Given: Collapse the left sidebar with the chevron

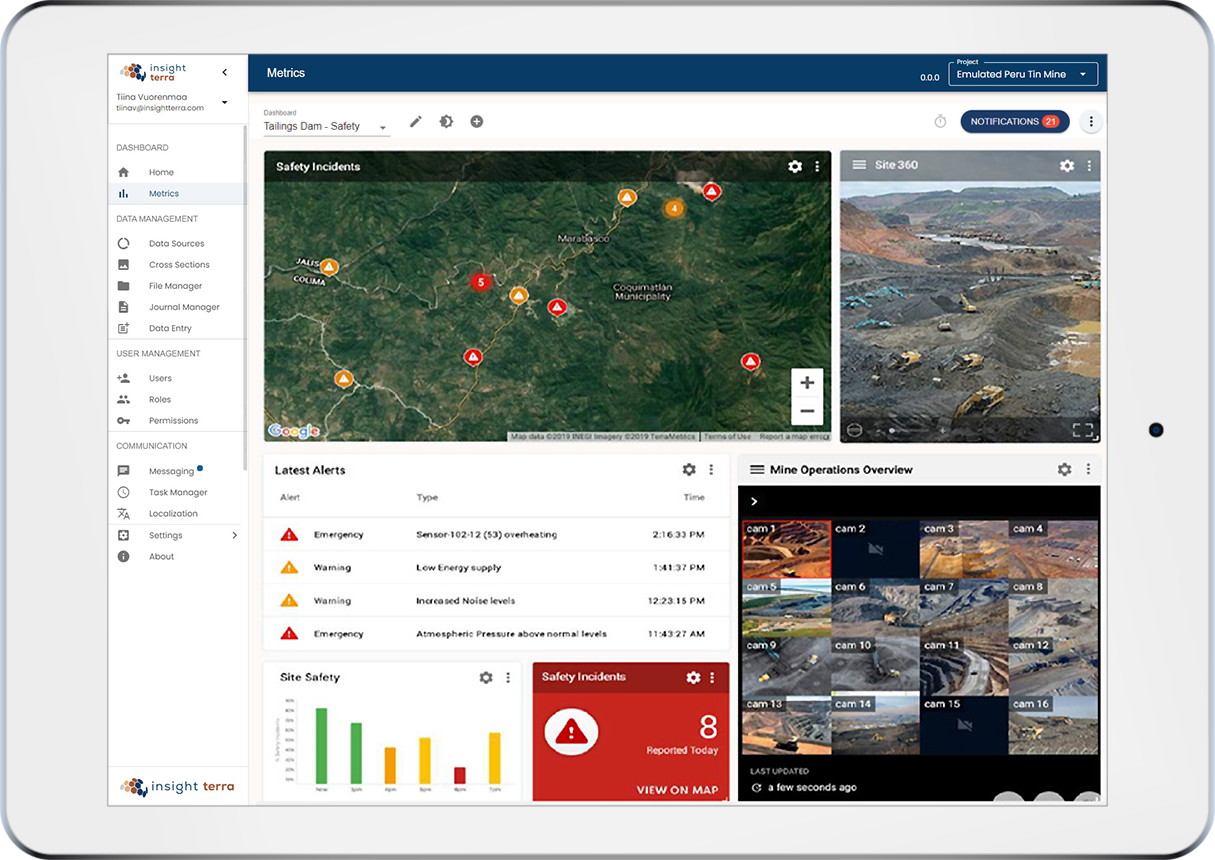Looking at the screenshot, I should (224, 72).
